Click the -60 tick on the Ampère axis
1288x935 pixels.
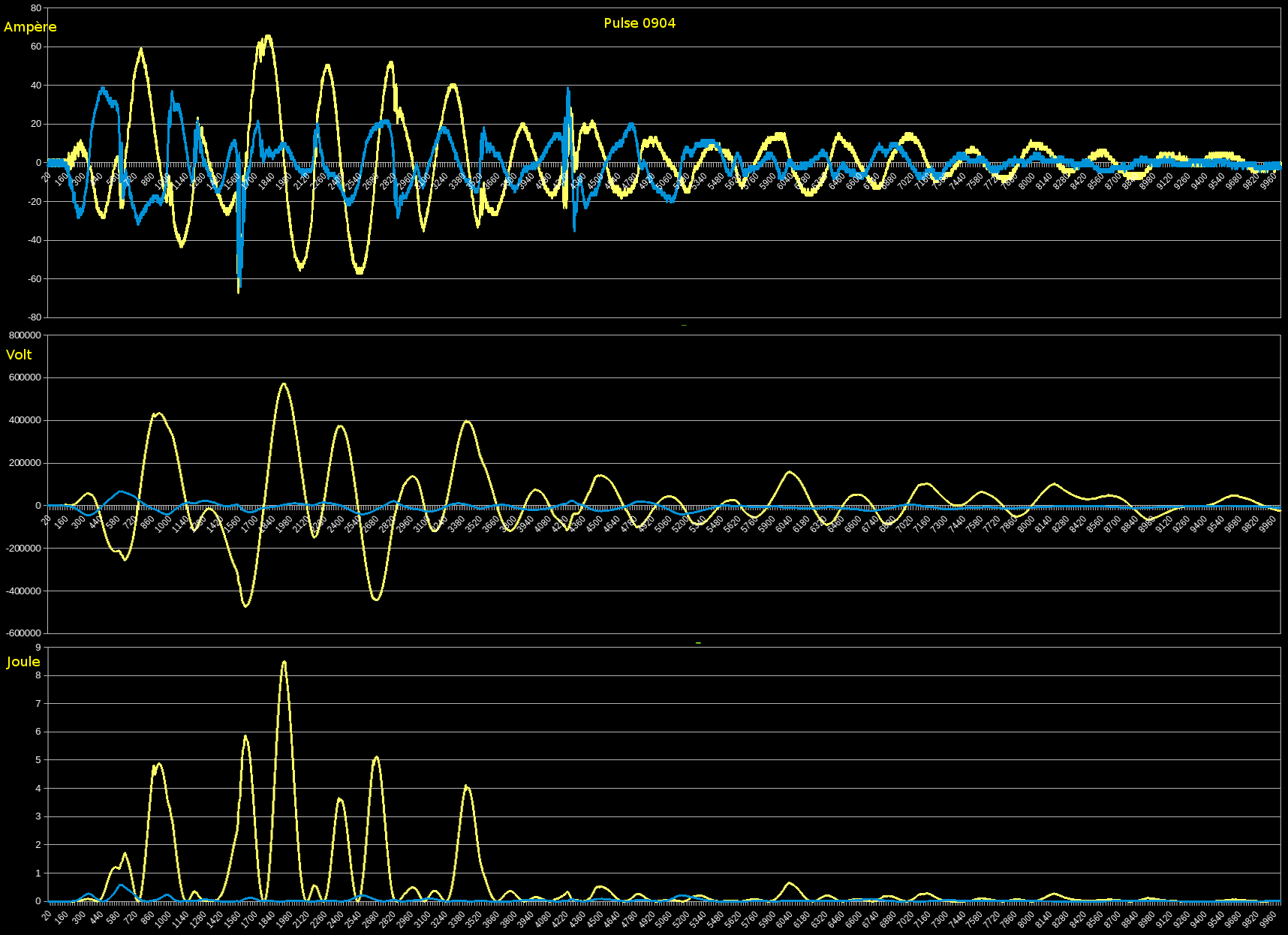click(x=35, y=279)
